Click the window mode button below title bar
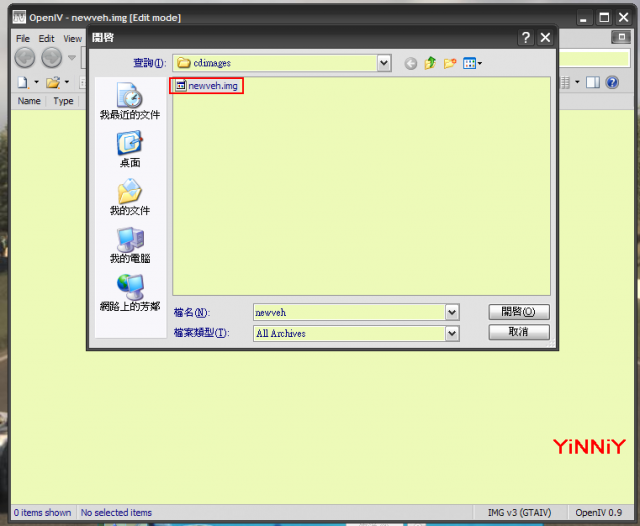Viewport: 640px width, 526px height. tap(621, 38)
